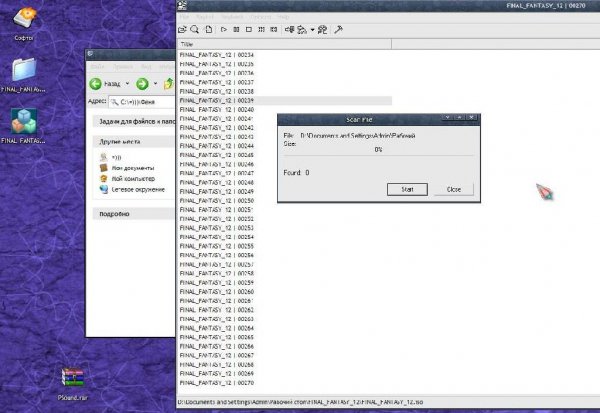Open the hammer settings tool icon

pyautogui.click(x=338, y=29)
